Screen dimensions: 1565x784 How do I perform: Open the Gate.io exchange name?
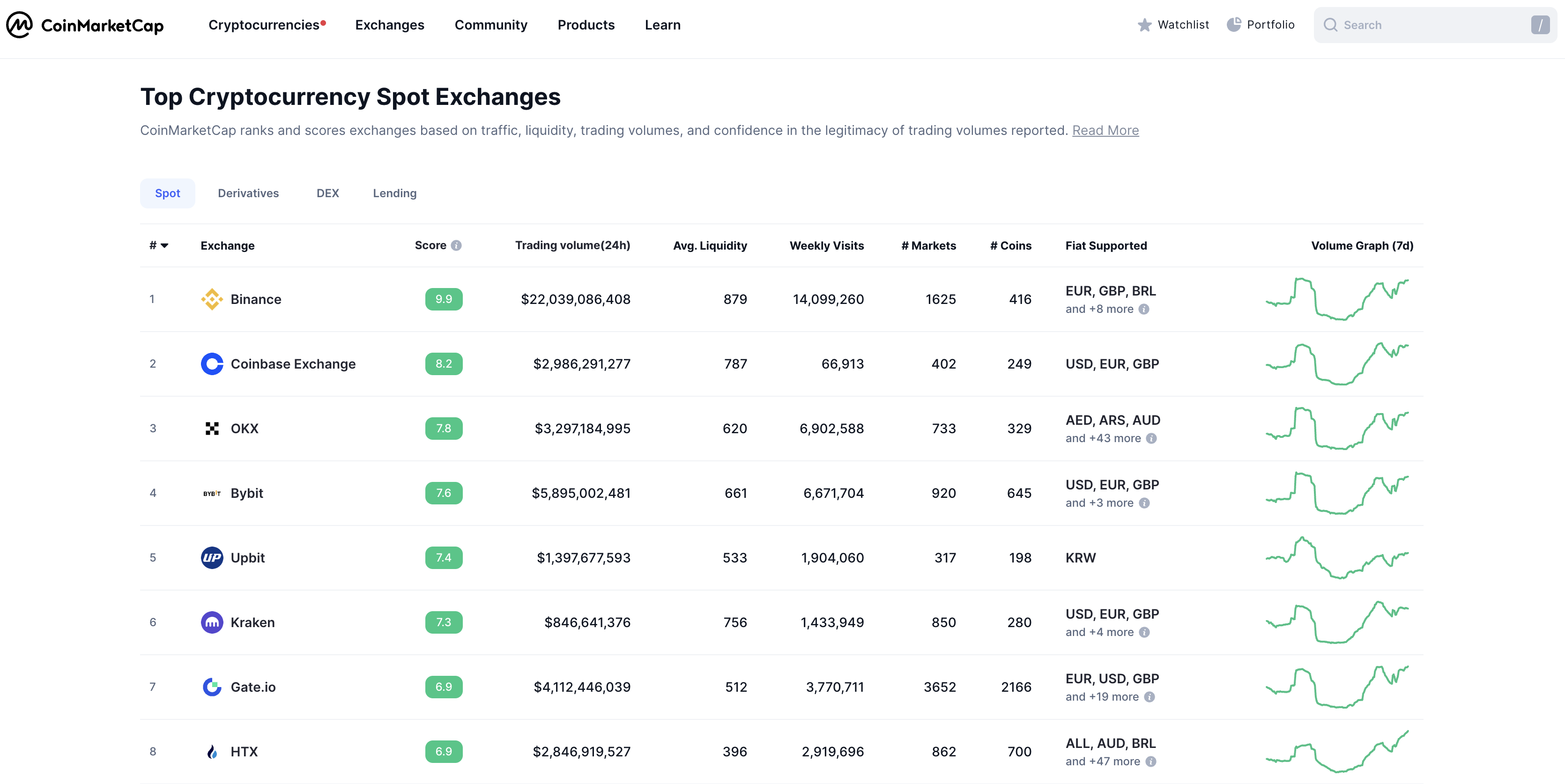click(253, 687)
